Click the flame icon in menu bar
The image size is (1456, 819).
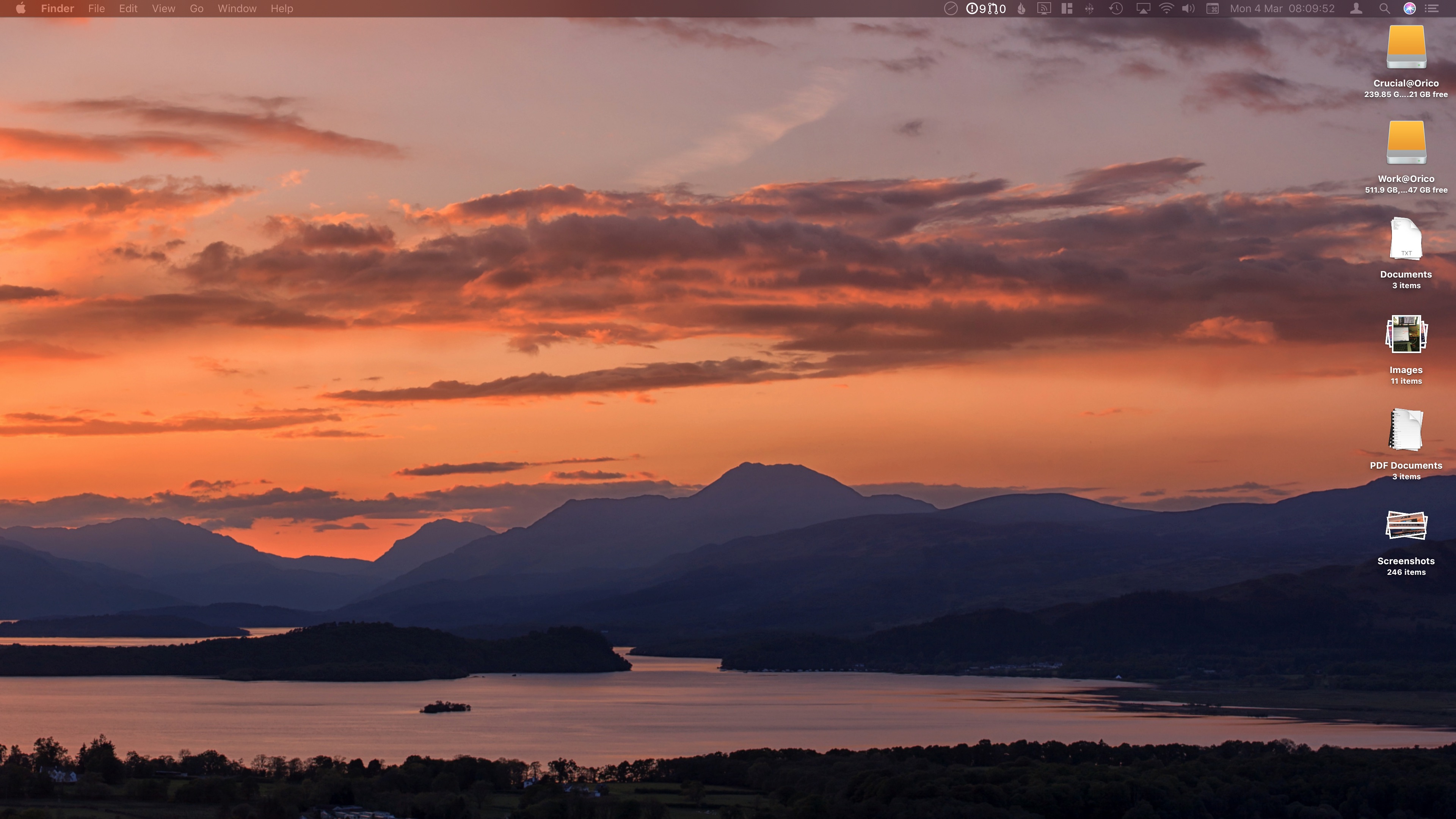point(1021,8)
